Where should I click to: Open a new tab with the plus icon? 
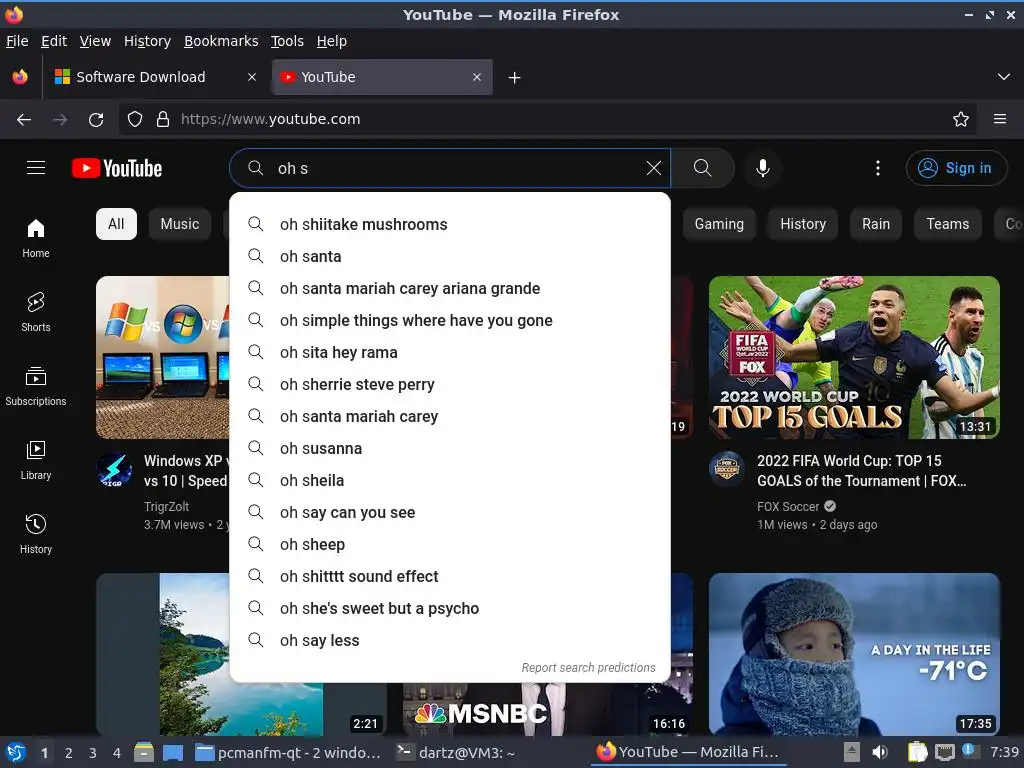coord(515,78)
